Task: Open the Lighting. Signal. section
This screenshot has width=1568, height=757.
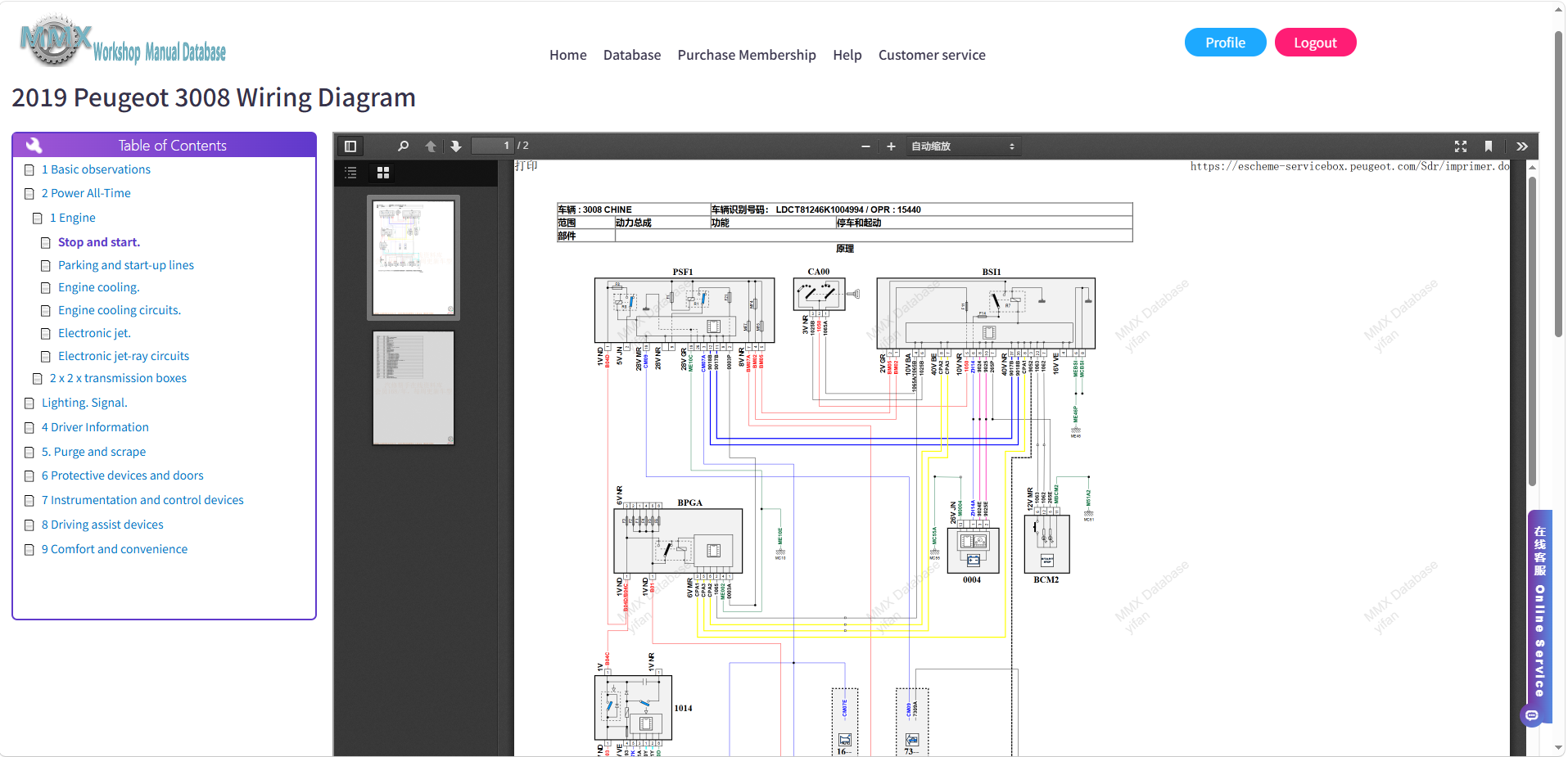Action: (84, 403)
